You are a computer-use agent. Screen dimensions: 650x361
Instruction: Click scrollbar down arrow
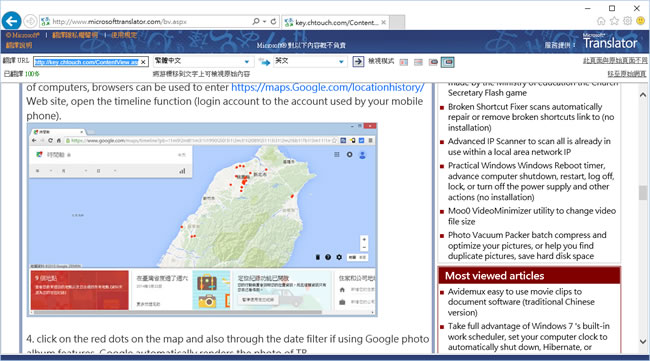click(x=643, y=342)
